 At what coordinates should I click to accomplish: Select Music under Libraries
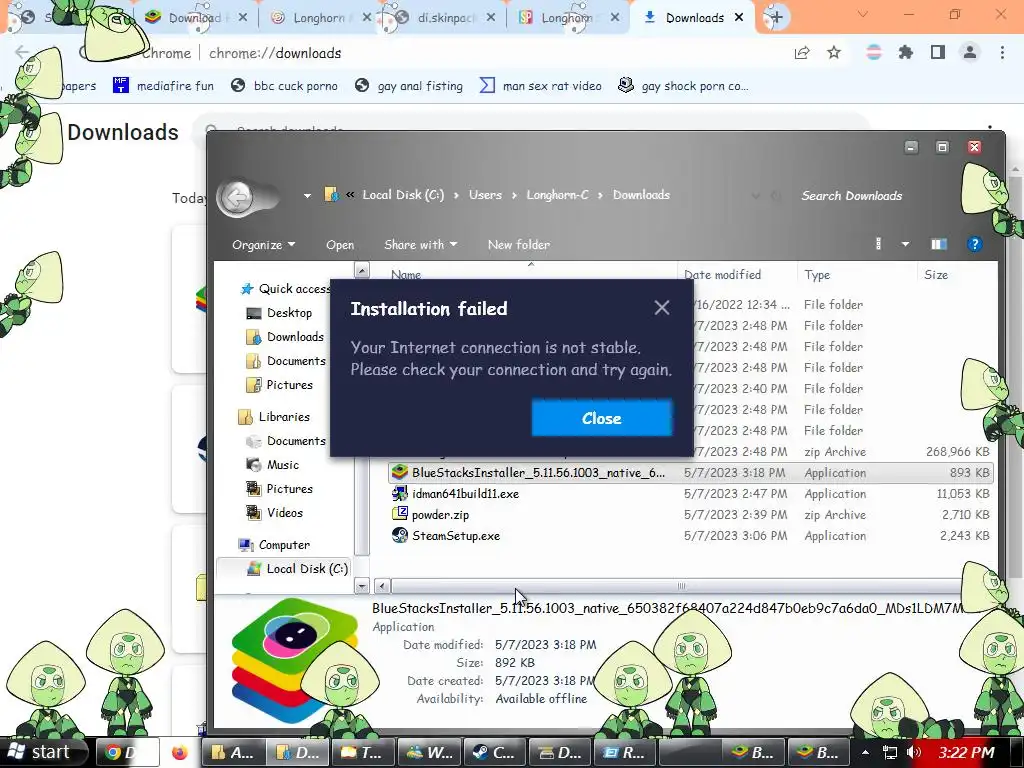pyautogui.click(x=282, y=465)
